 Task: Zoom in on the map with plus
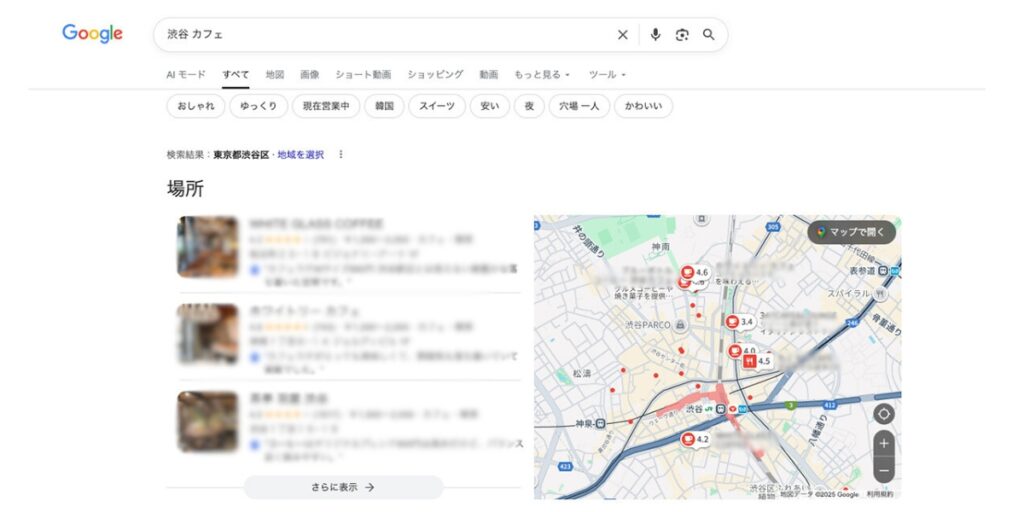pyautogui.click(x=884, y=443)
